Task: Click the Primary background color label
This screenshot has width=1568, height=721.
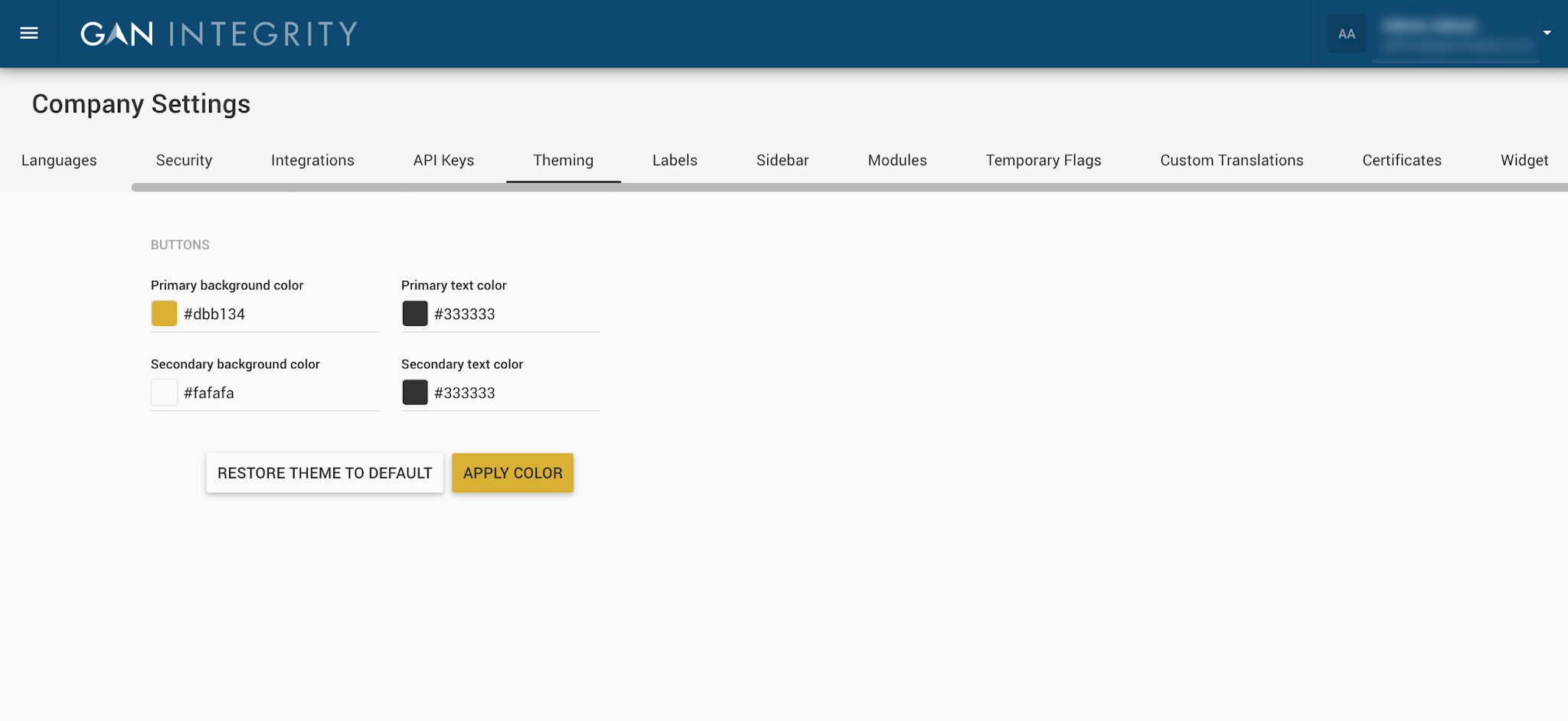Action: point(227,285)
